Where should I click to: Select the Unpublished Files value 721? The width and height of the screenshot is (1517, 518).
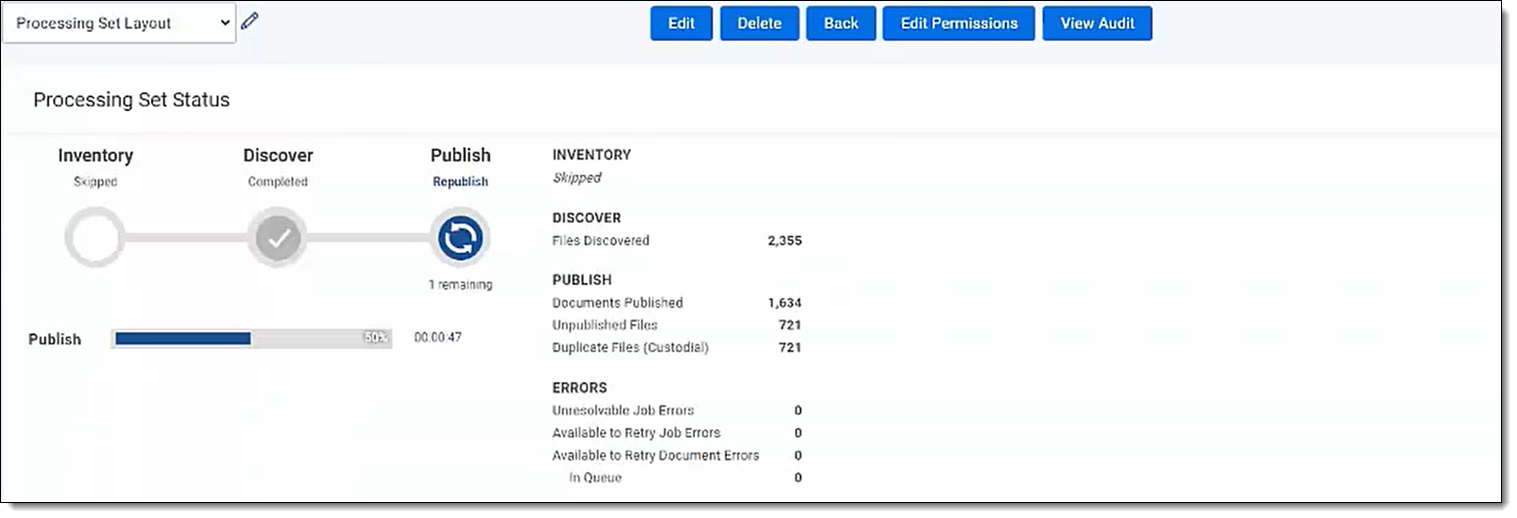coord(790,325)
